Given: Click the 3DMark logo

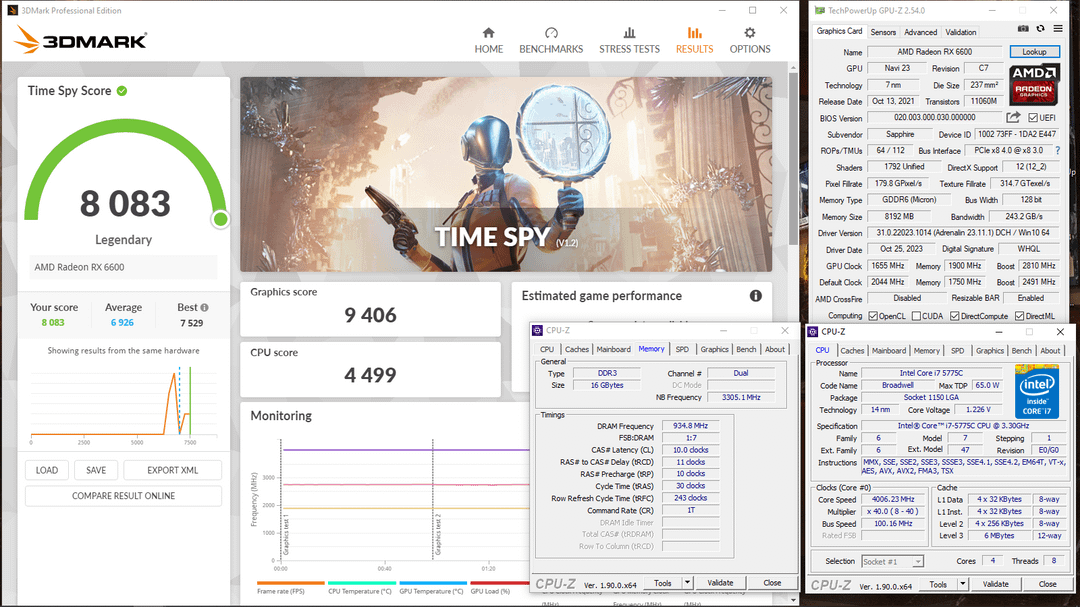Looking at the screenshot, I should (80, 40).
